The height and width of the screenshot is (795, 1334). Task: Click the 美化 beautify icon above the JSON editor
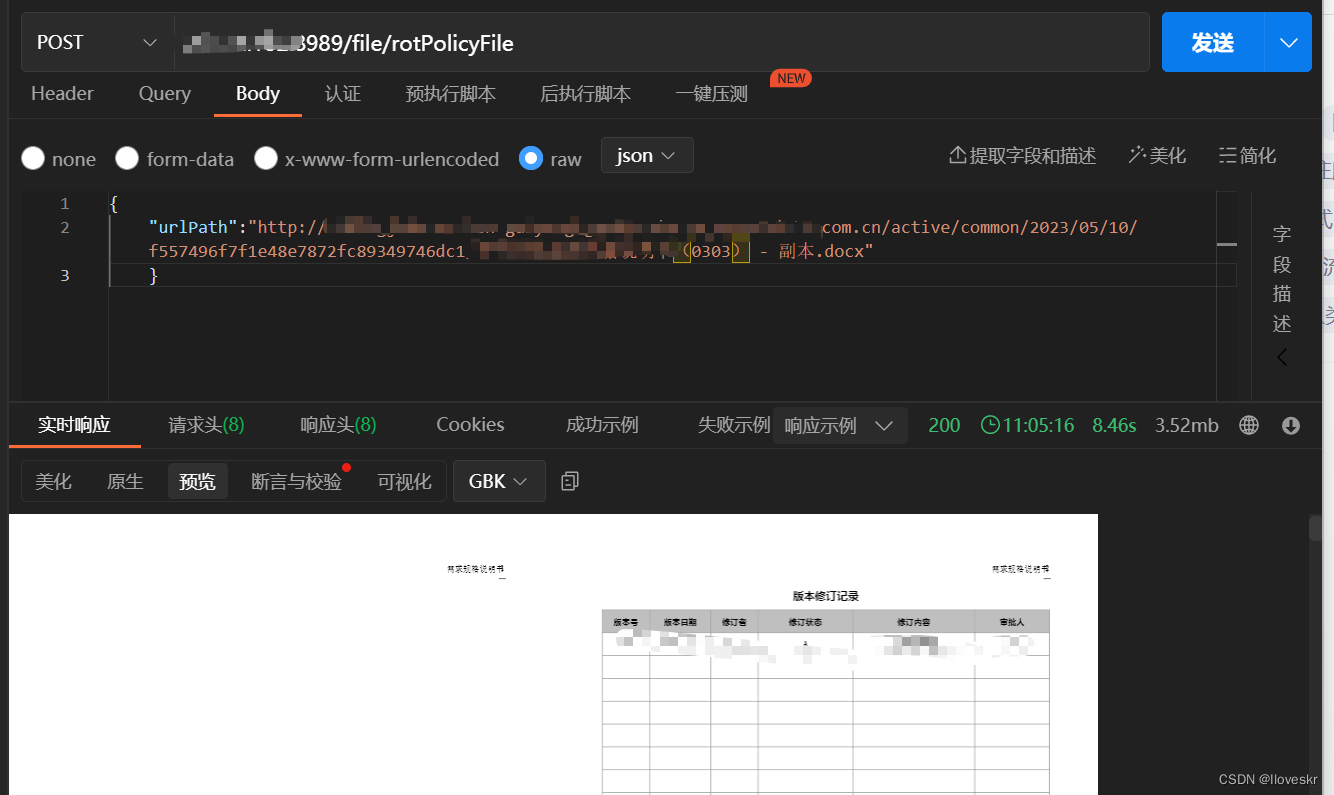tap(1157, 155)
